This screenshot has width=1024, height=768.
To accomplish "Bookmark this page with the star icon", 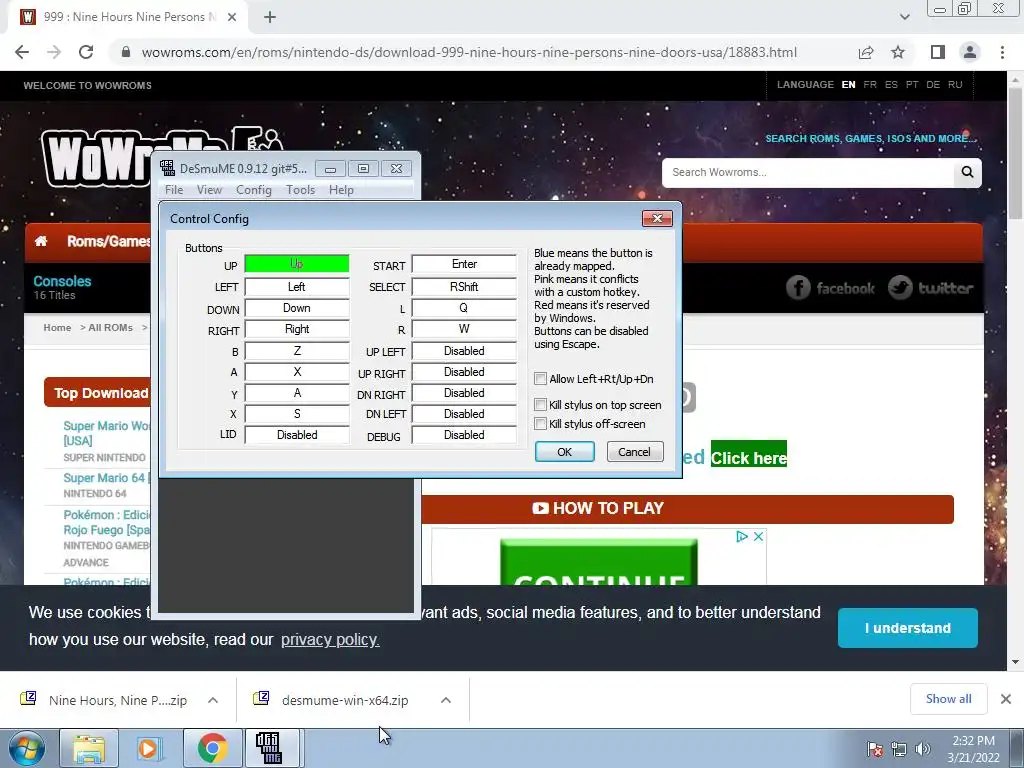I will [x=898, y=52].
